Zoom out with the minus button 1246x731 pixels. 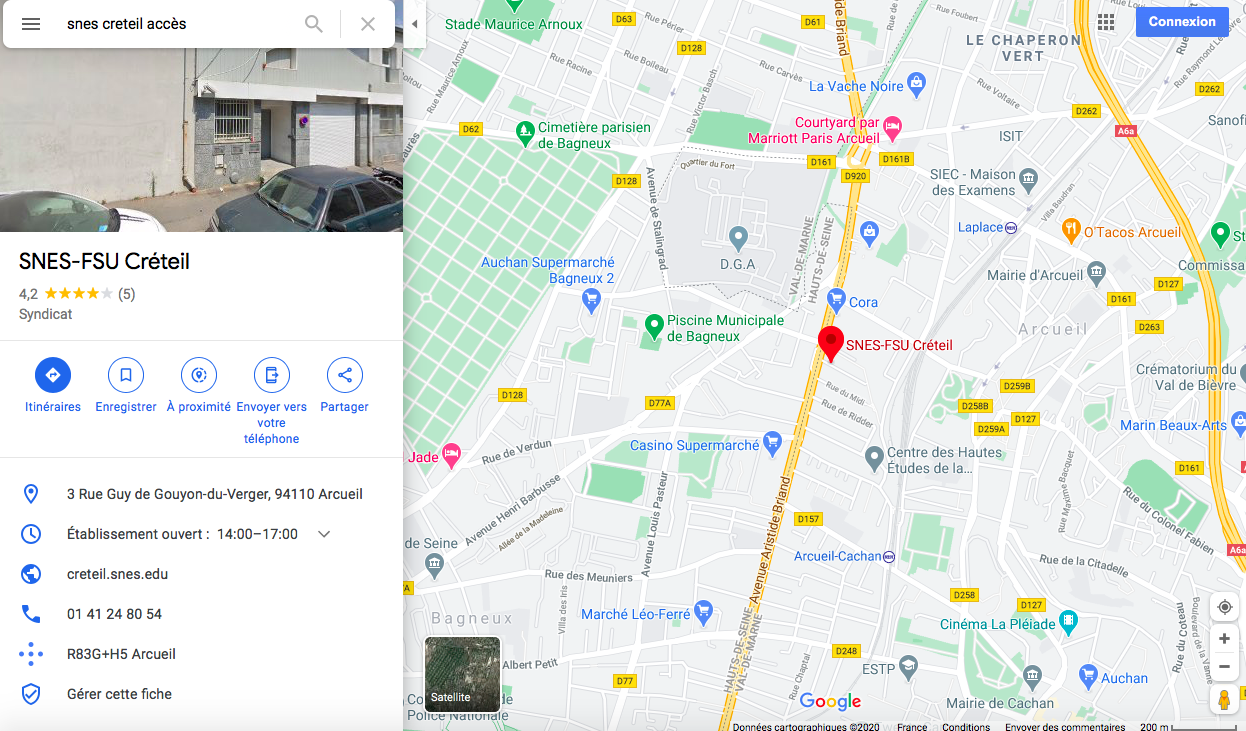tap(1225, 666)
